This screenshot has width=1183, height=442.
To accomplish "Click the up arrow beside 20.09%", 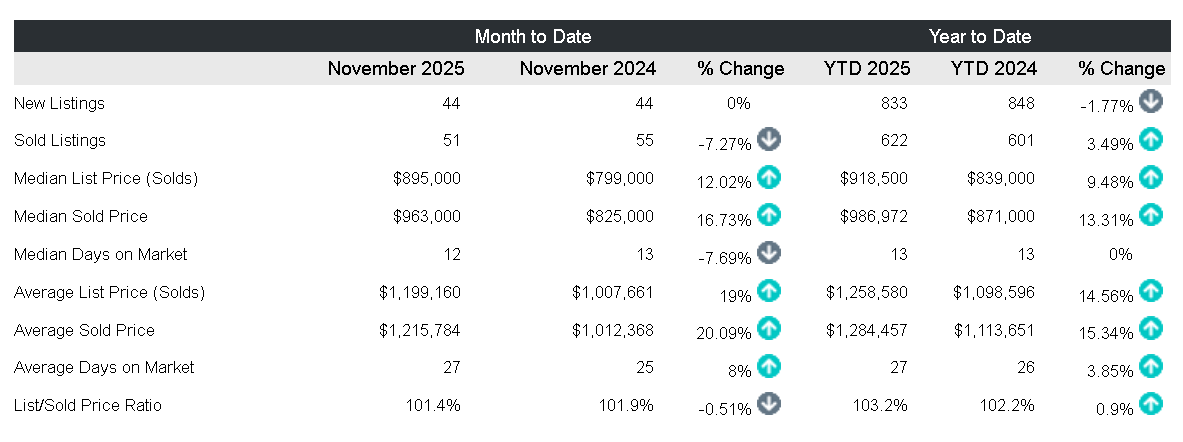I will [769, 328].
